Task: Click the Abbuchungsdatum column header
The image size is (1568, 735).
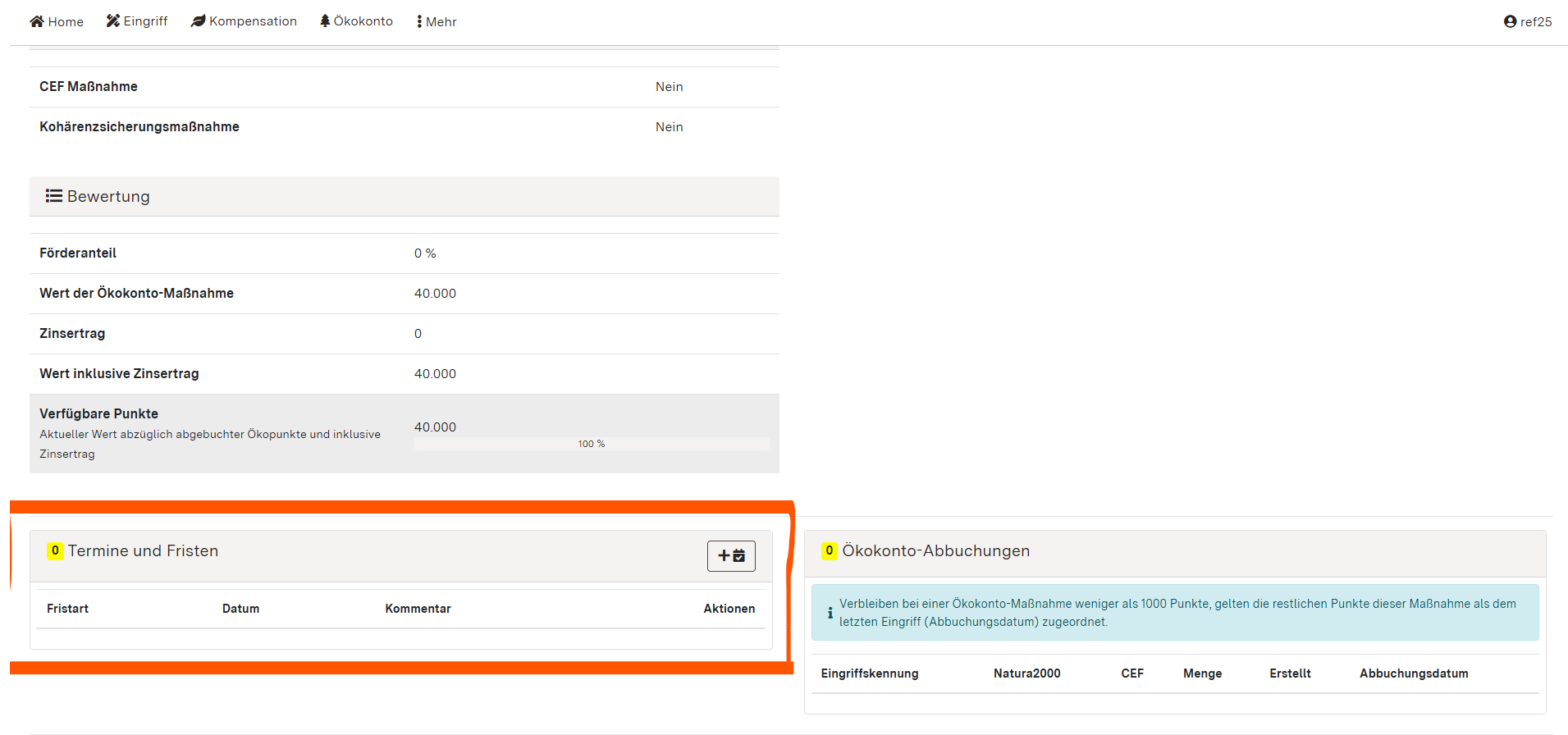Action: point(1413,673)
